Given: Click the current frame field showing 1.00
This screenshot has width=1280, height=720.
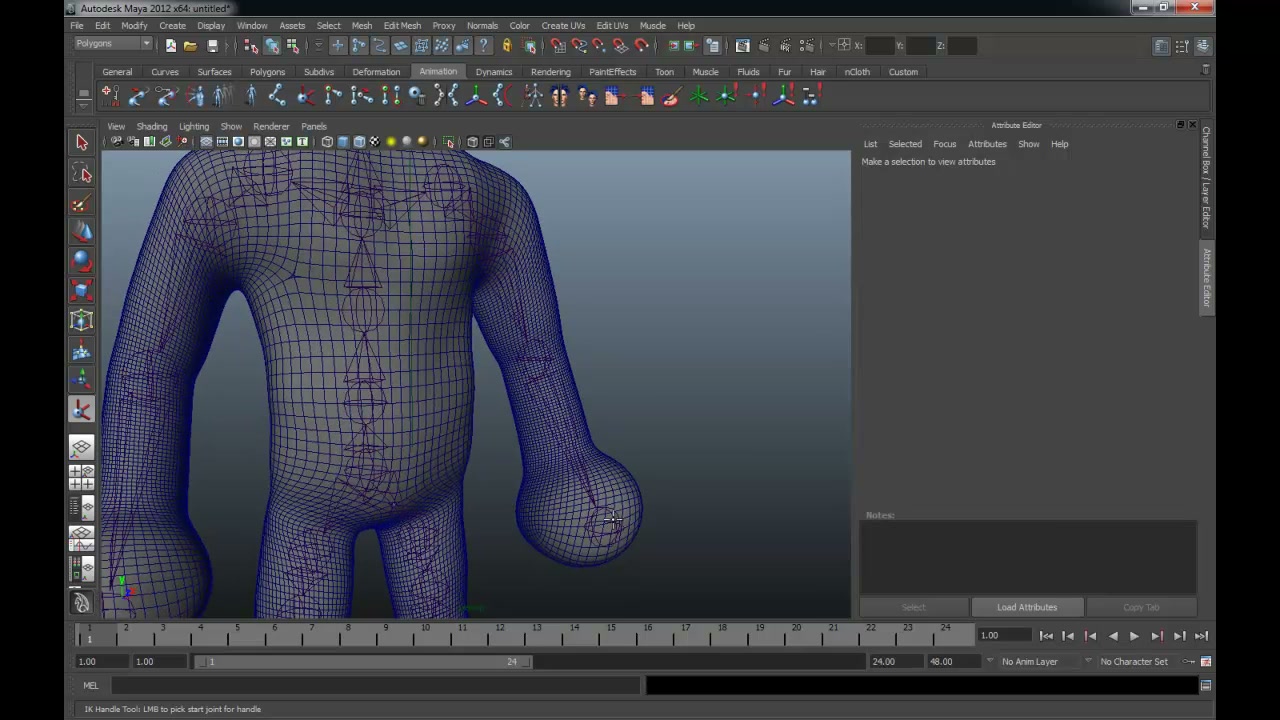Looking at the screenshot, I should (x=1004, y=636).
